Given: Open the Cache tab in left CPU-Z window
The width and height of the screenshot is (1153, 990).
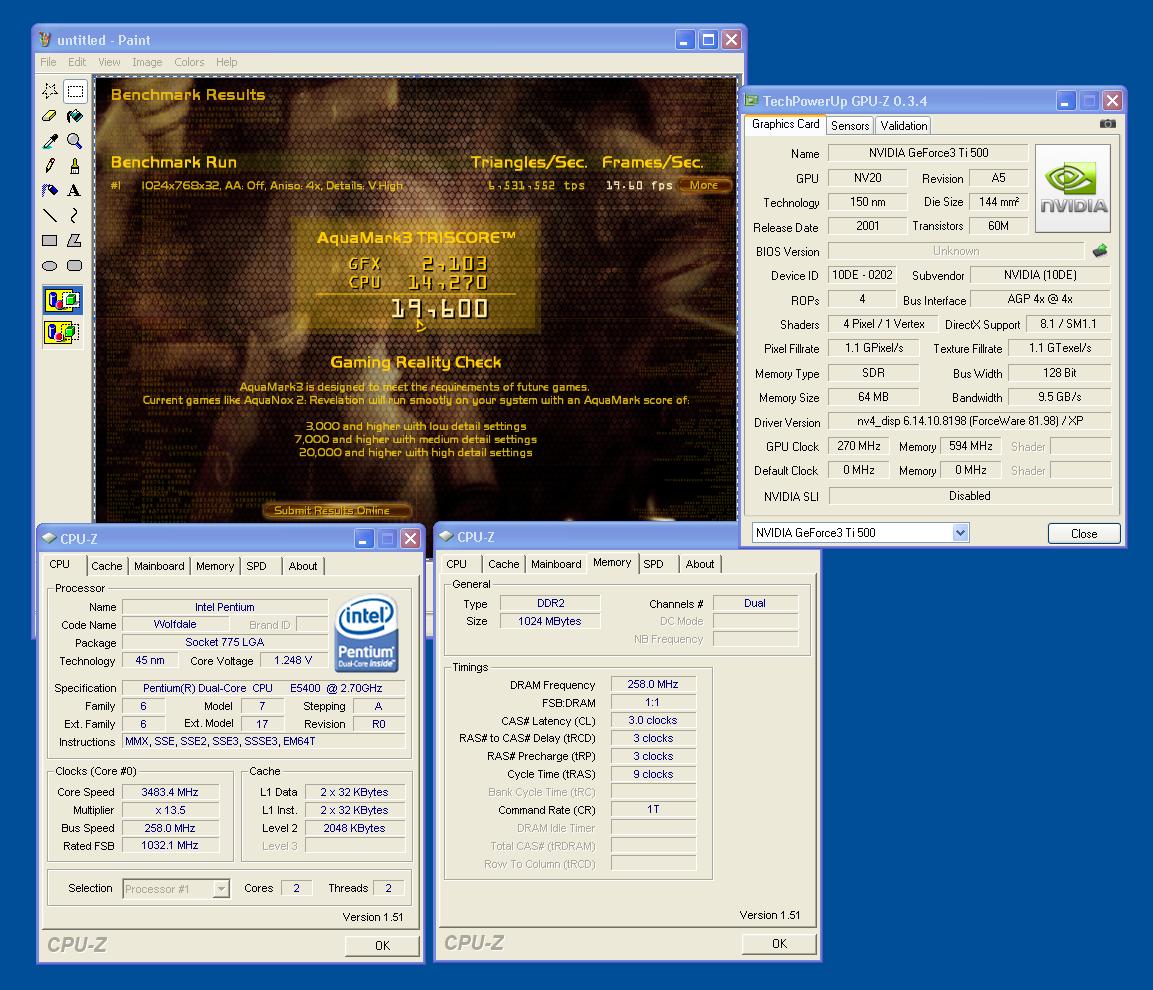Looking at the screenshot, I should pos(107,566).
